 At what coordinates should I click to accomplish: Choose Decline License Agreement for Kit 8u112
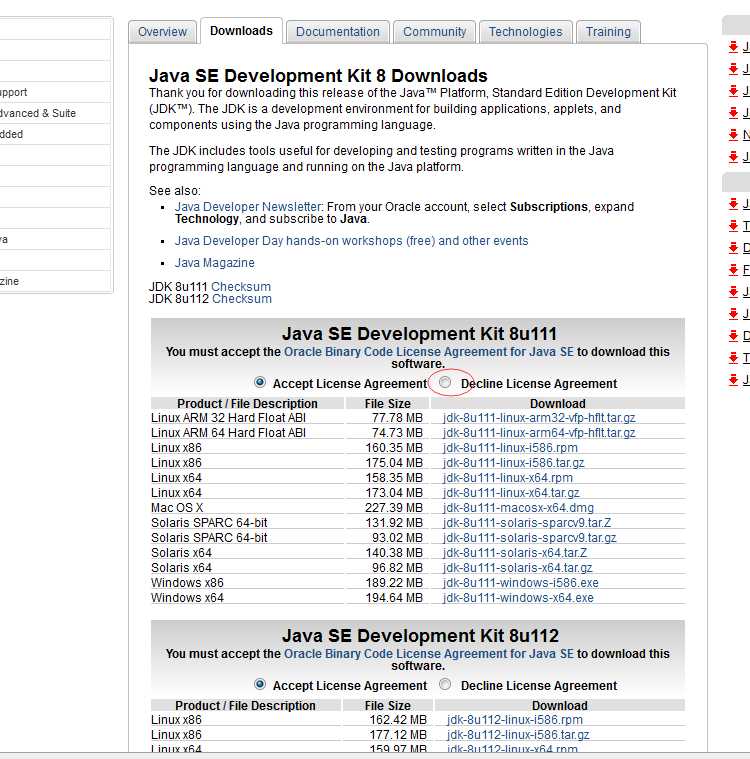tap(444, 684)
